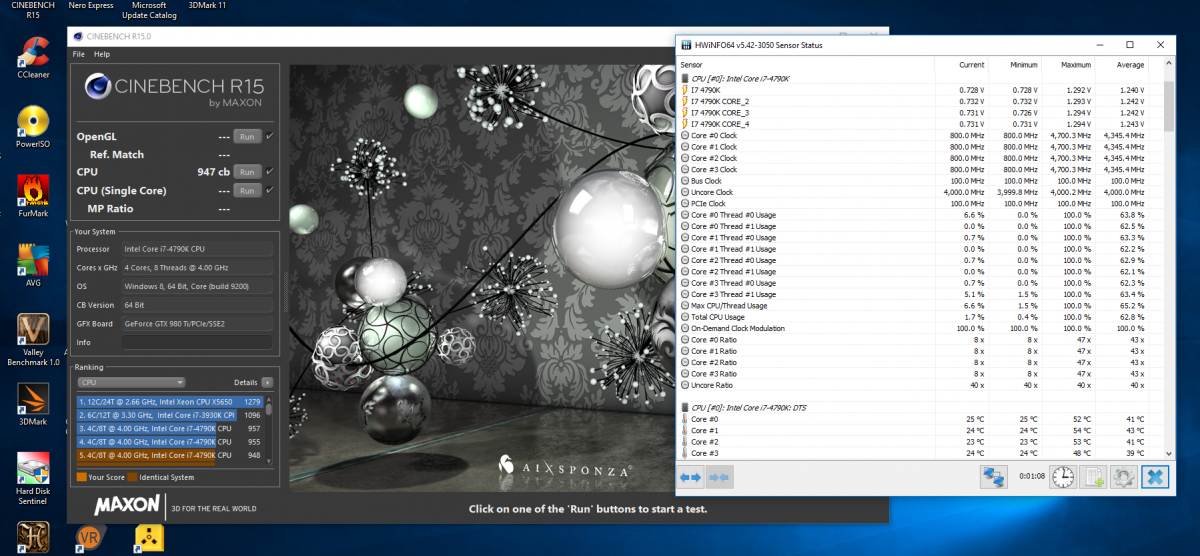Screen dimensions: 1200x556
Task: Select Core #1 Thread #0 Usage row
Action: 912,238
